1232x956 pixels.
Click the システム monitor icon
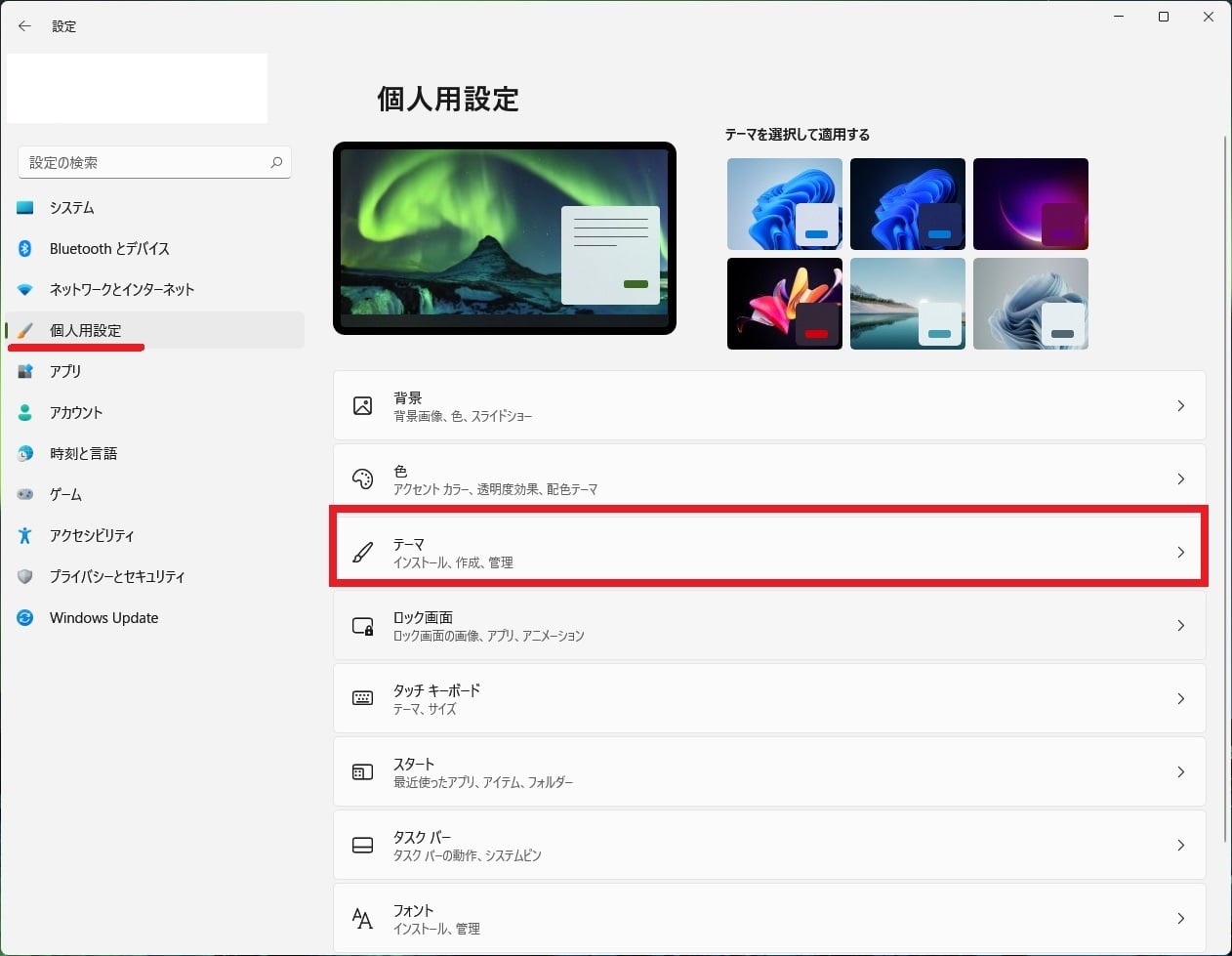pyautogui.click(x=25, y=208)
